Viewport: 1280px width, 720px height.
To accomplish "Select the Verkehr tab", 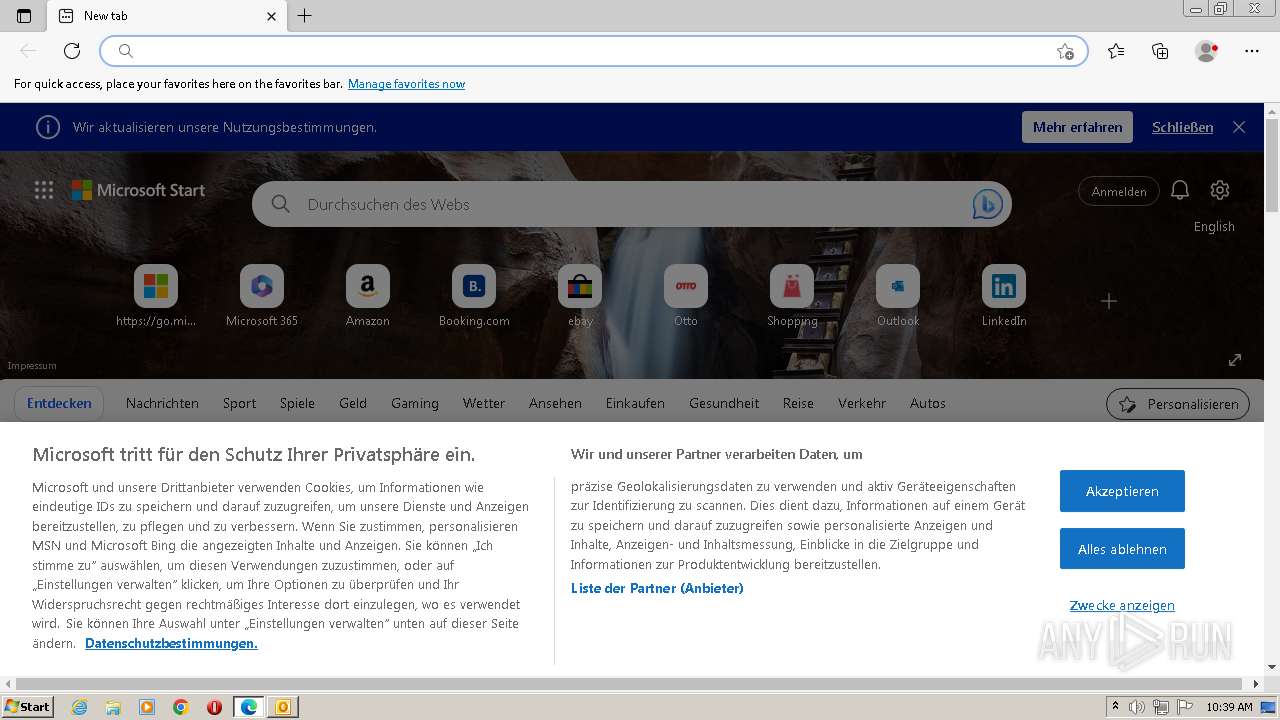I will 862,403.
